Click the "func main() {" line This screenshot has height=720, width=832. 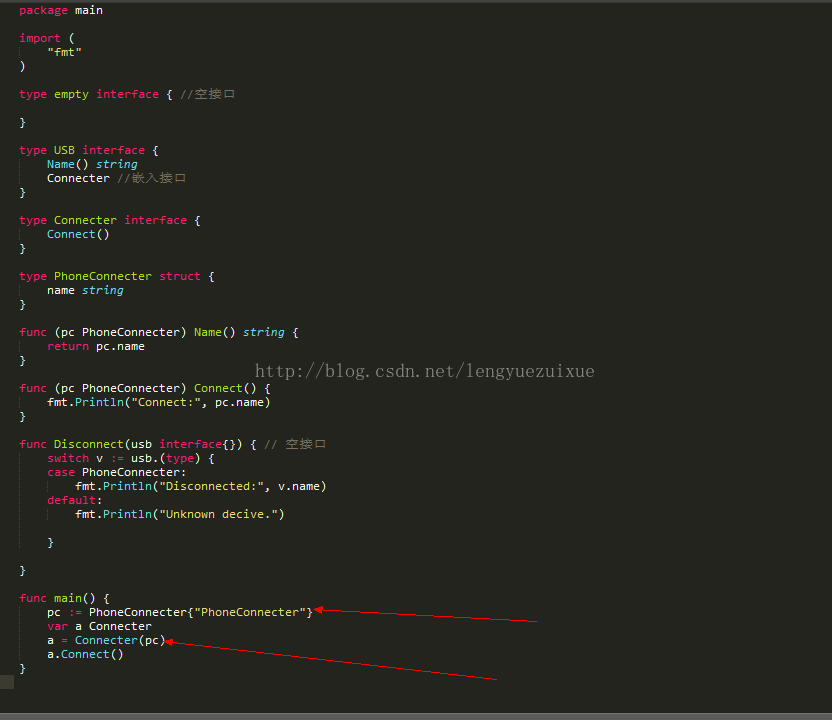point(64,598)
